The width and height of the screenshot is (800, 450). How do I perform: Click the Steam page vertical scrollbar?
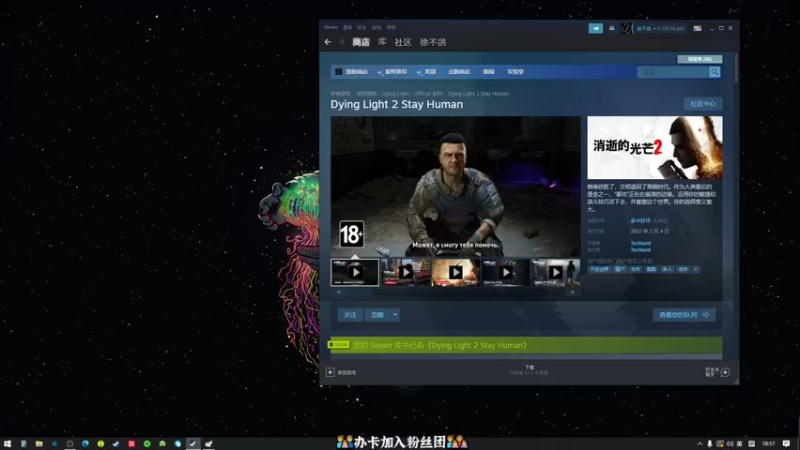(736, 67)
